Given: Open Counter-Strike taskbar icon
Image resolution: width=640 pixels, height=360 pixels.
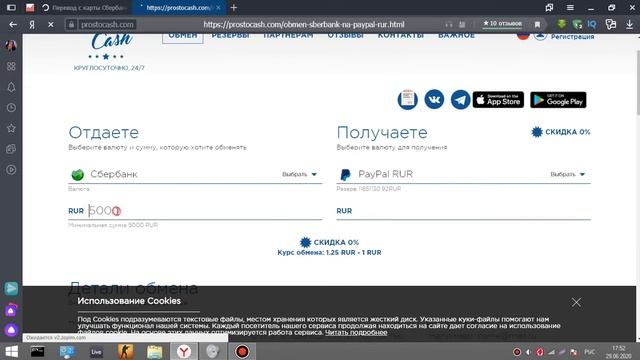Looking at the screenshot, I should point(125,351).
